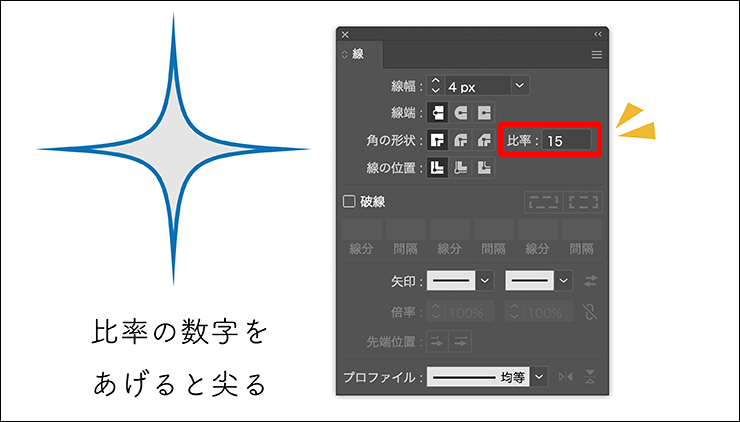
Task: Open the start arrowhead 矢印 dropdown
Action: coord(485,281)
